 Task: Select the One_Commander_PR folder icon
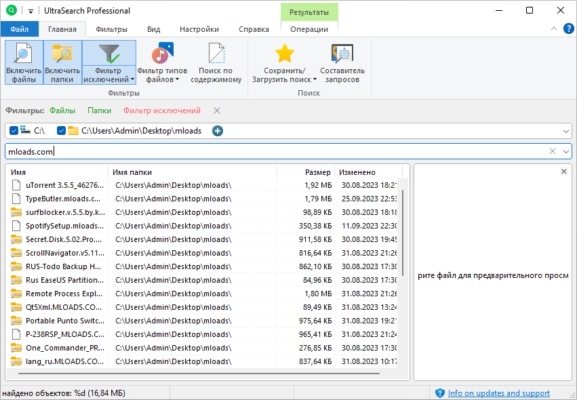16,348
